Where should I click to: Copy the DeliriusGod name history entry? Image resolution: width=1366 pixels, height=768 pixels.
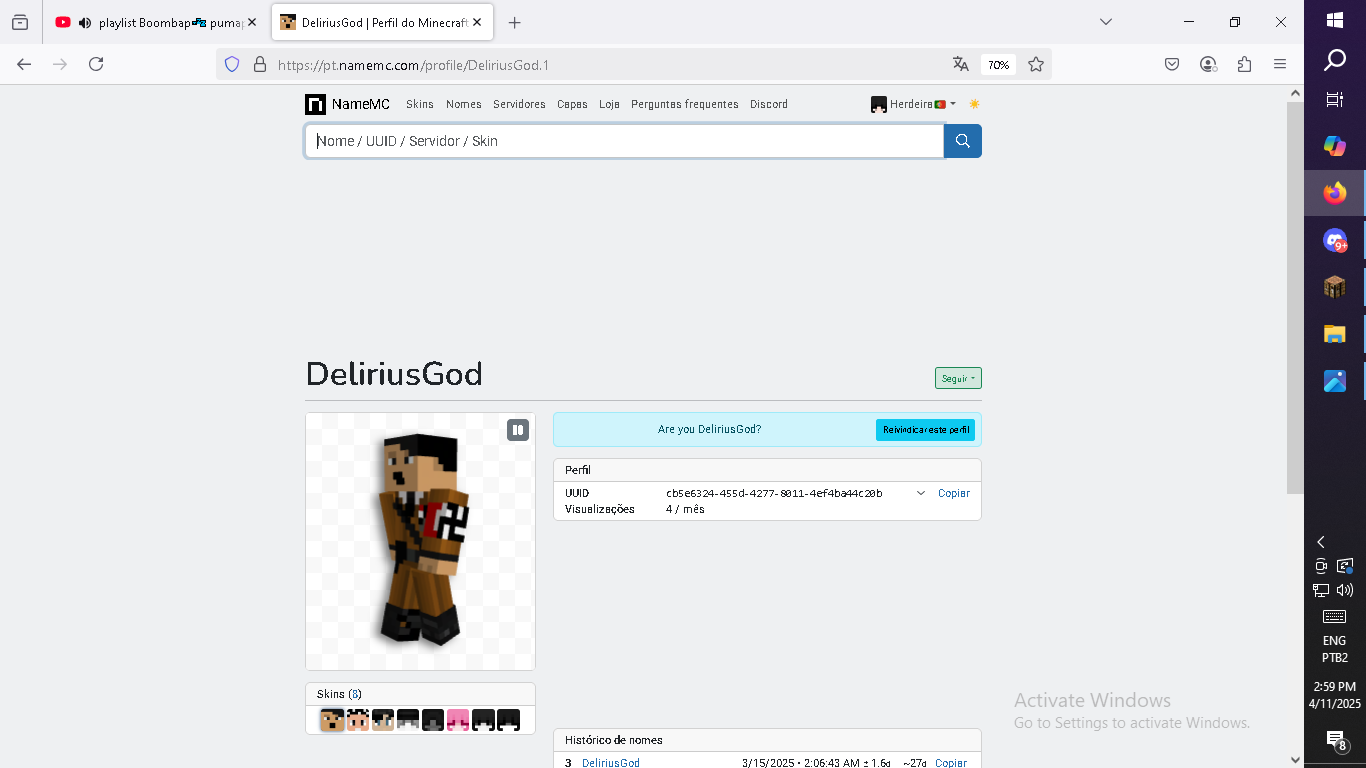[951, 763]
